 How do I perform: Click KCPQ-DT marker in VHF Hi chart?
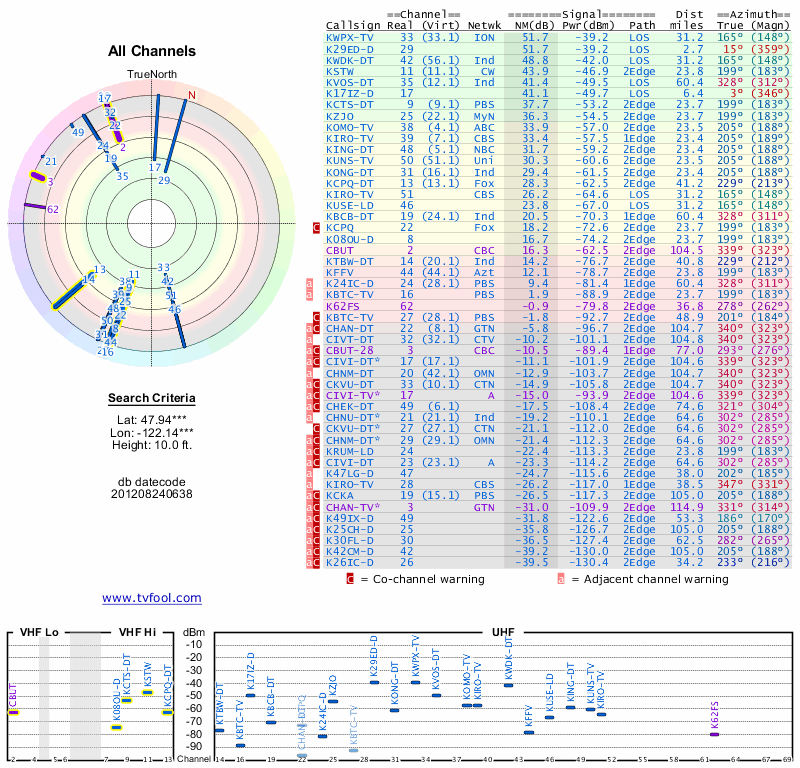[x=167, y=712]
